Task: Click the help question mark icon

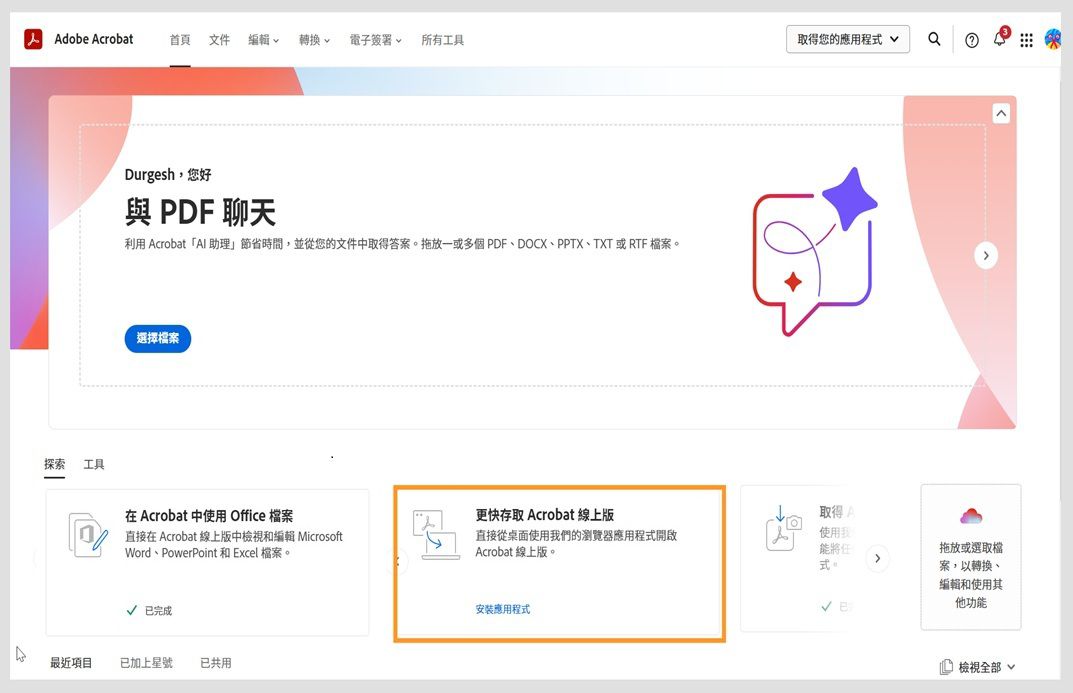Action: pos(971,39)
